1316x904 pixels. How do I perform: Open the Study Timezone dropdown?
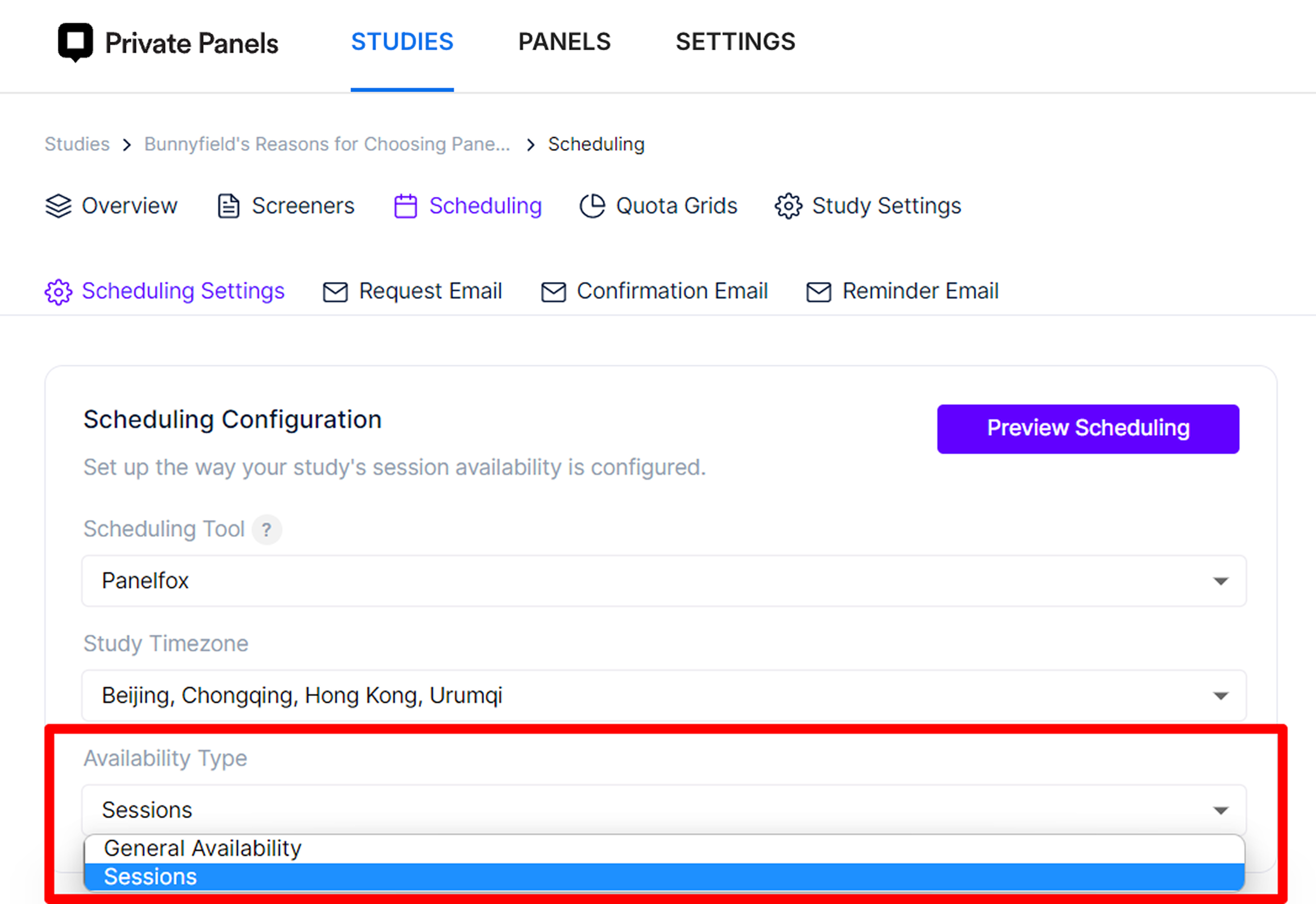tap(664, 696)
